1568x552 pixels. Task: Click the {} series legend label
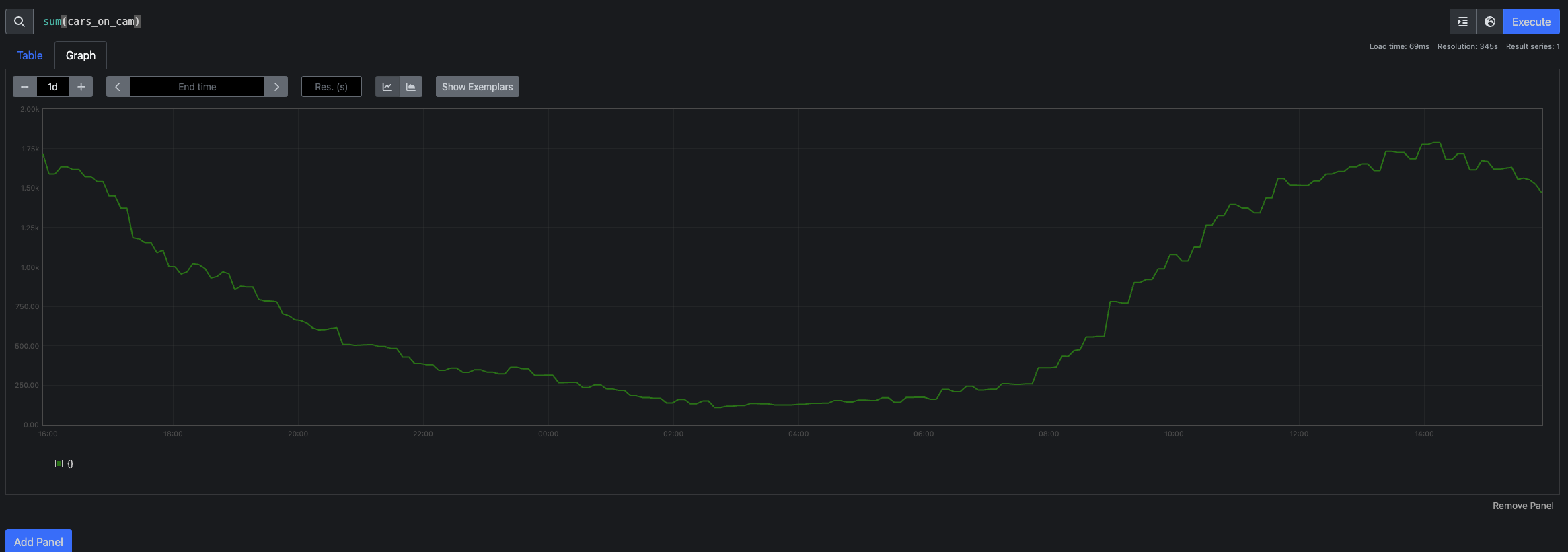click(71, 464)
